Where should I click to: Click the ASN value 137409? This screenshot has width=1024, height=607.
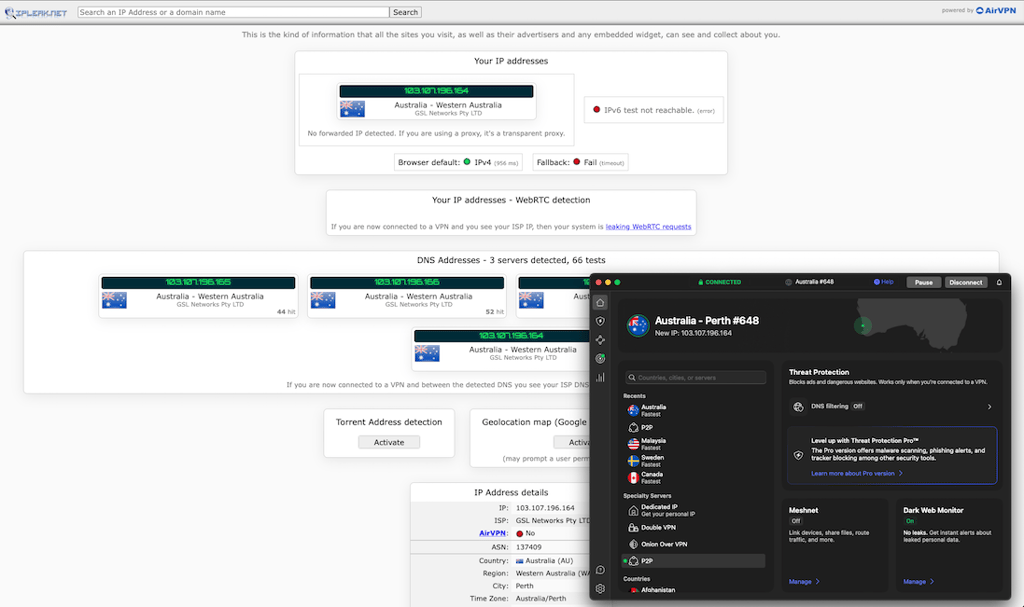528,547
